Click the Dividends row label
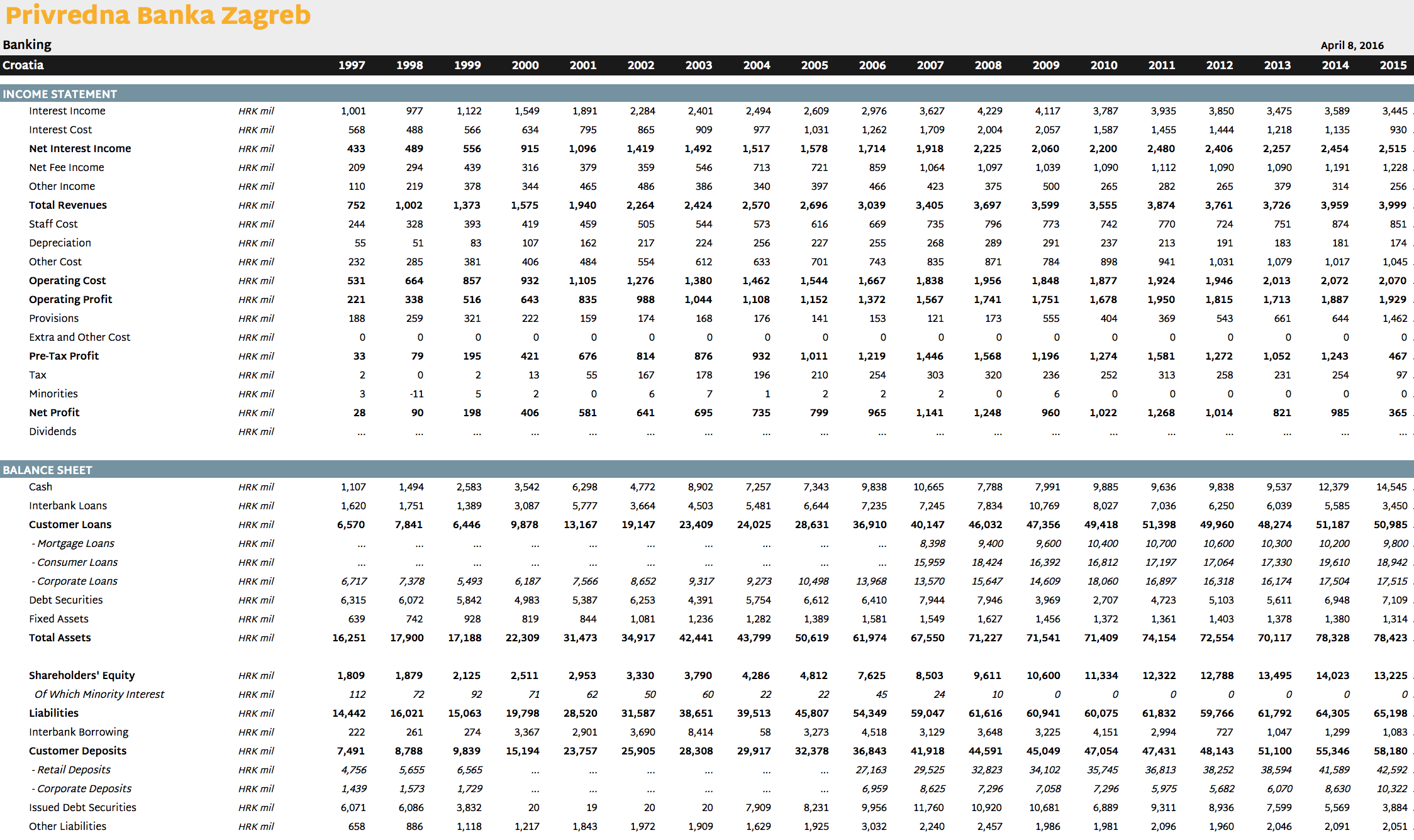This screenshot has width=1414, height=840. (52, 431)
